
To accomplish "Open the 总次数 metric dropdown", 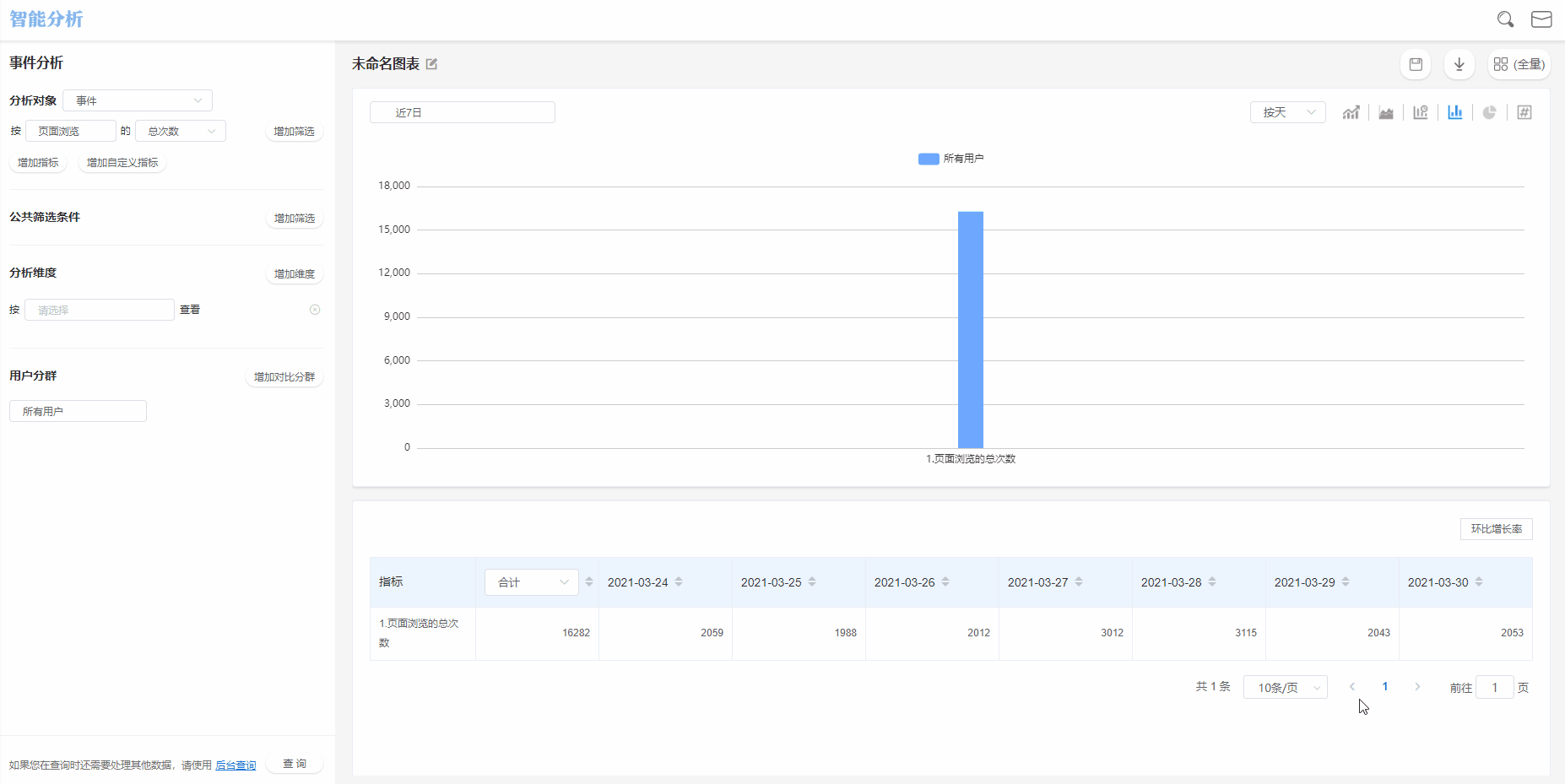I will click(x=181, y=131).
